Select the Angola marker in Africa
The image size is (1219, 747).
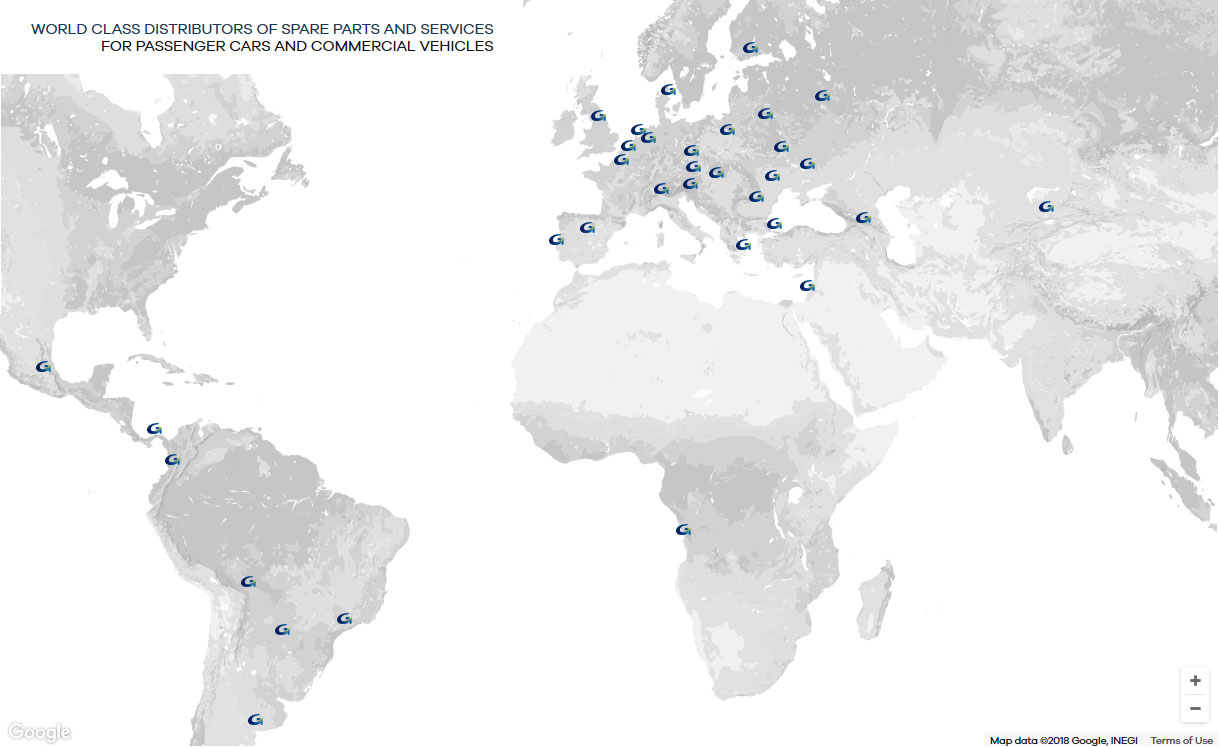tap(683, 530)
